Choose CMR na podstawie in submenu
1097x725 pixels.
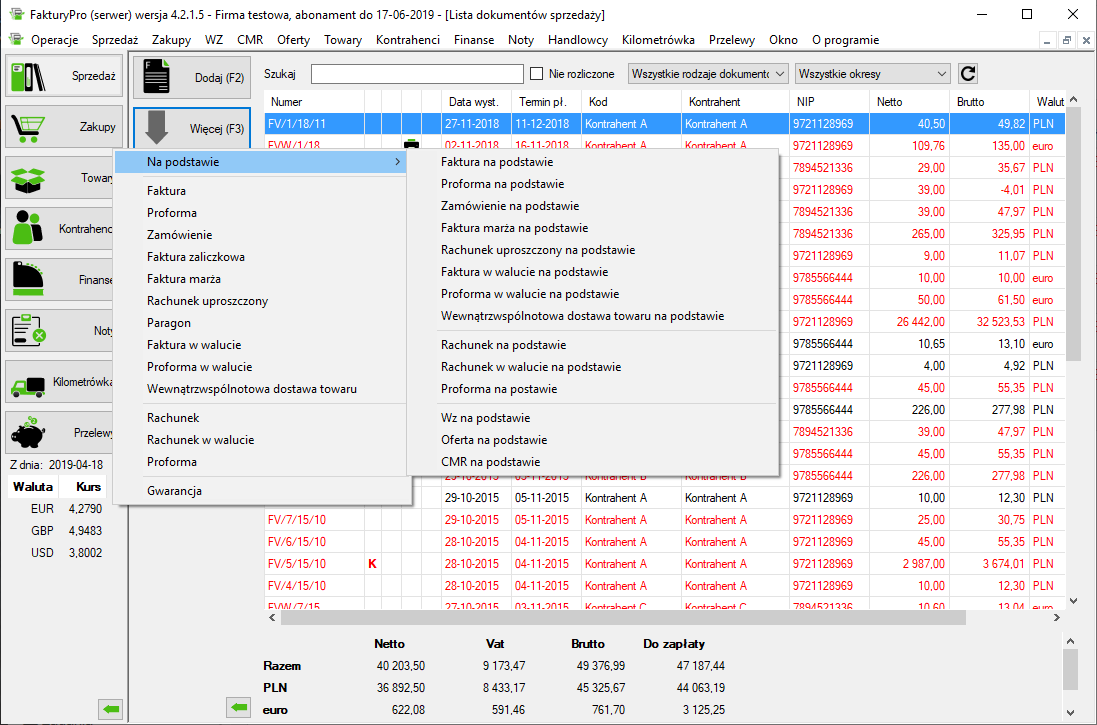tap(490, 462)
